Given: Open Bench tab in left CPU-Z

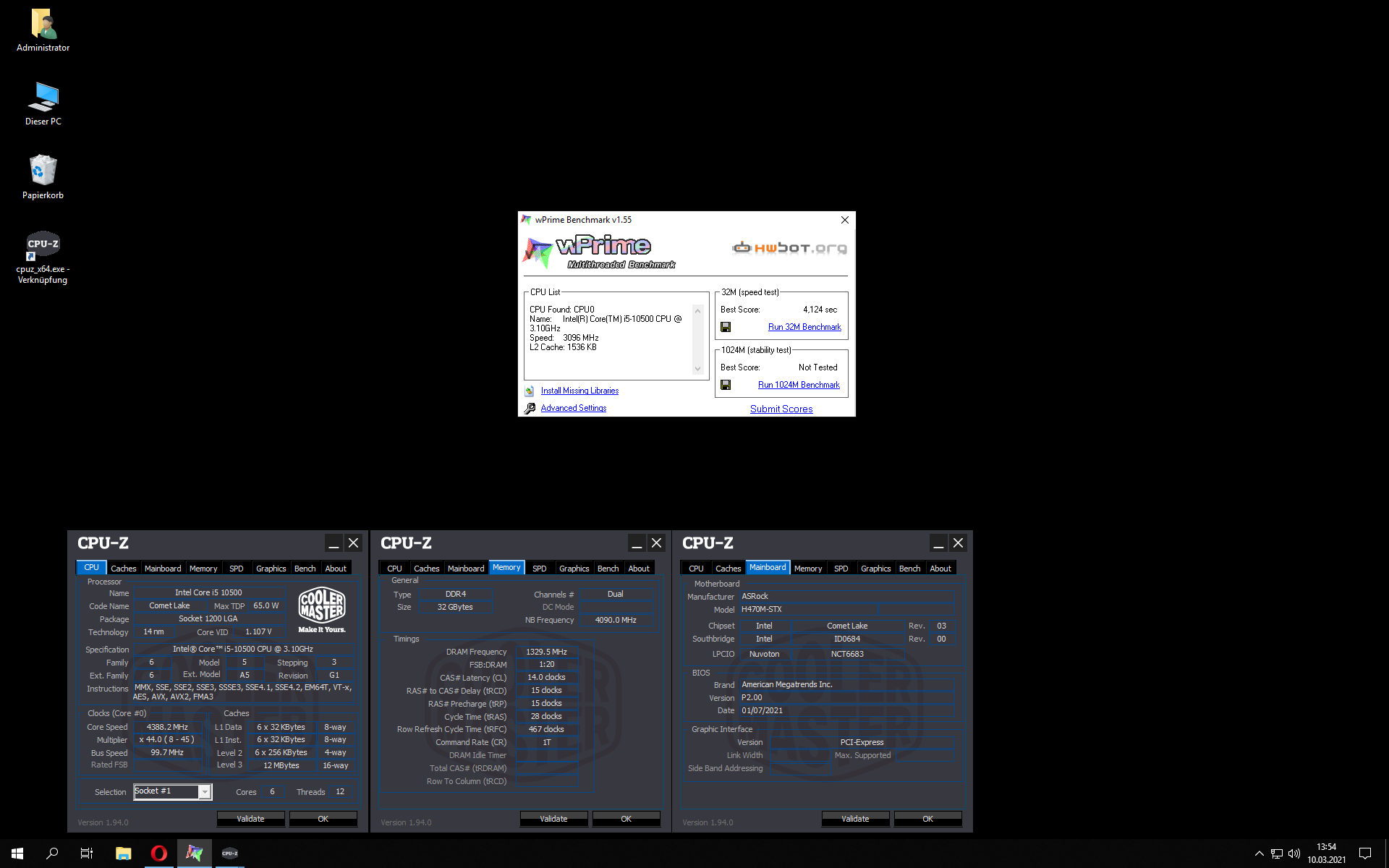Looking at the screenshot, I should click(x=305, y=569).
